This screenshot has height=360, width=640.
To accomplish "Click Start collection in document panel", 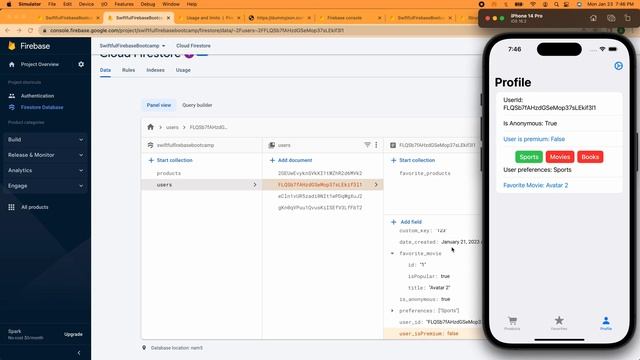I will click(x=413, y=160).
